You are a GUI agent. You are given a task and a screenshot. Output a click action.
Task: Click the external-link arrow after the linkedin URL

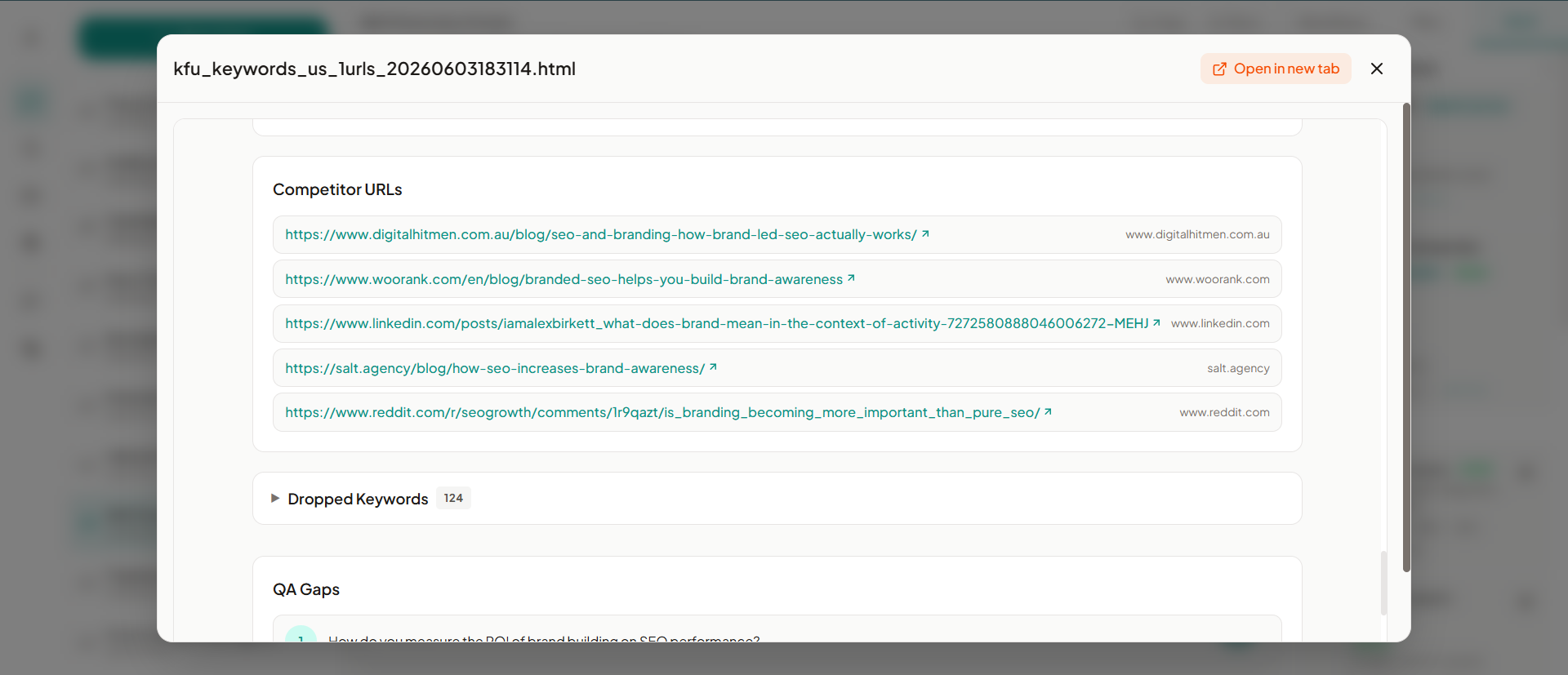1156,323
